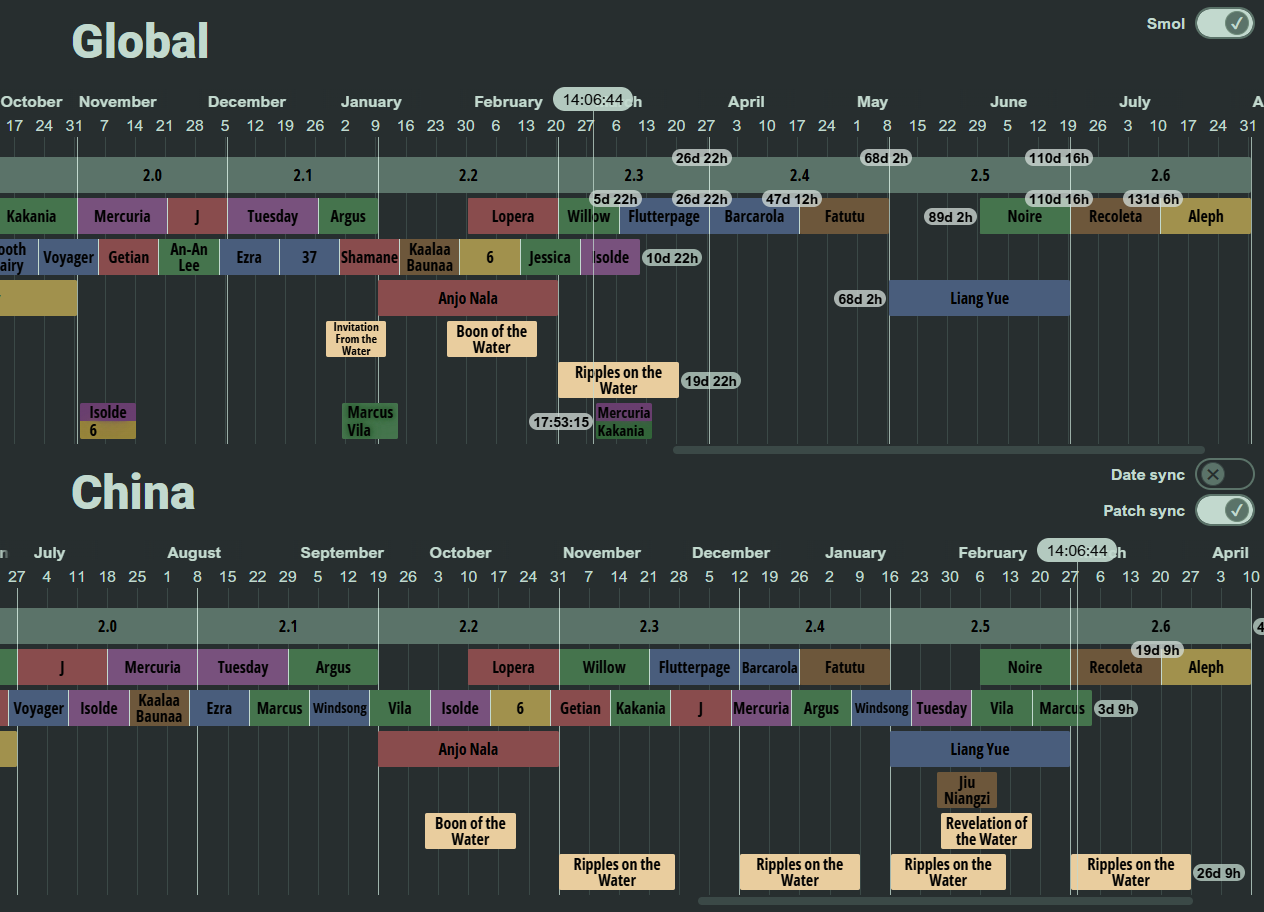Select the 14:06:44 time marker in China
Screen dimensions: 1264x912
point(1077,550)
